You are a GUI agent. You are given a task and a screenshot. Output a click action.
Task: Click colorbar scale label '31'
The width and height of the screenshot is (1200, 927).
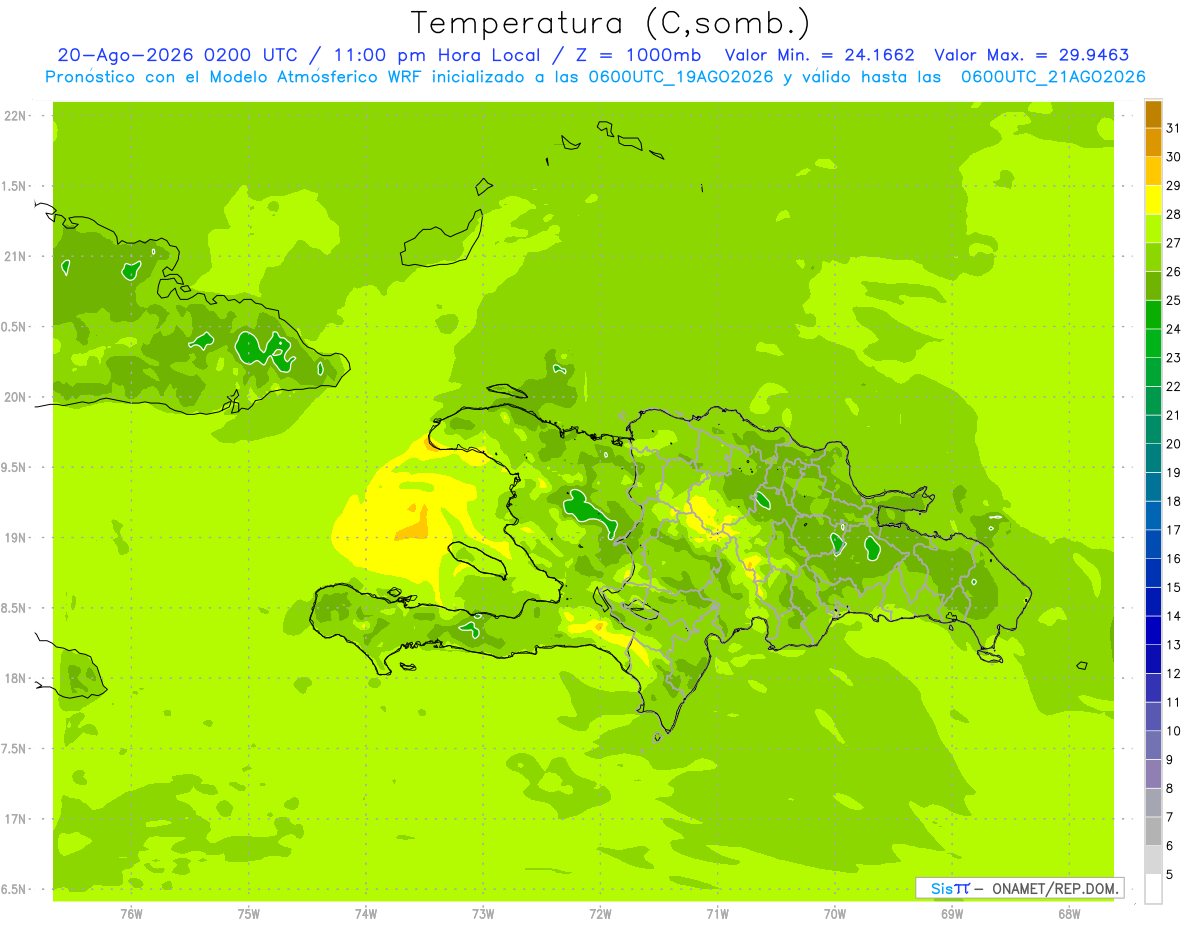coord(1174,128)
